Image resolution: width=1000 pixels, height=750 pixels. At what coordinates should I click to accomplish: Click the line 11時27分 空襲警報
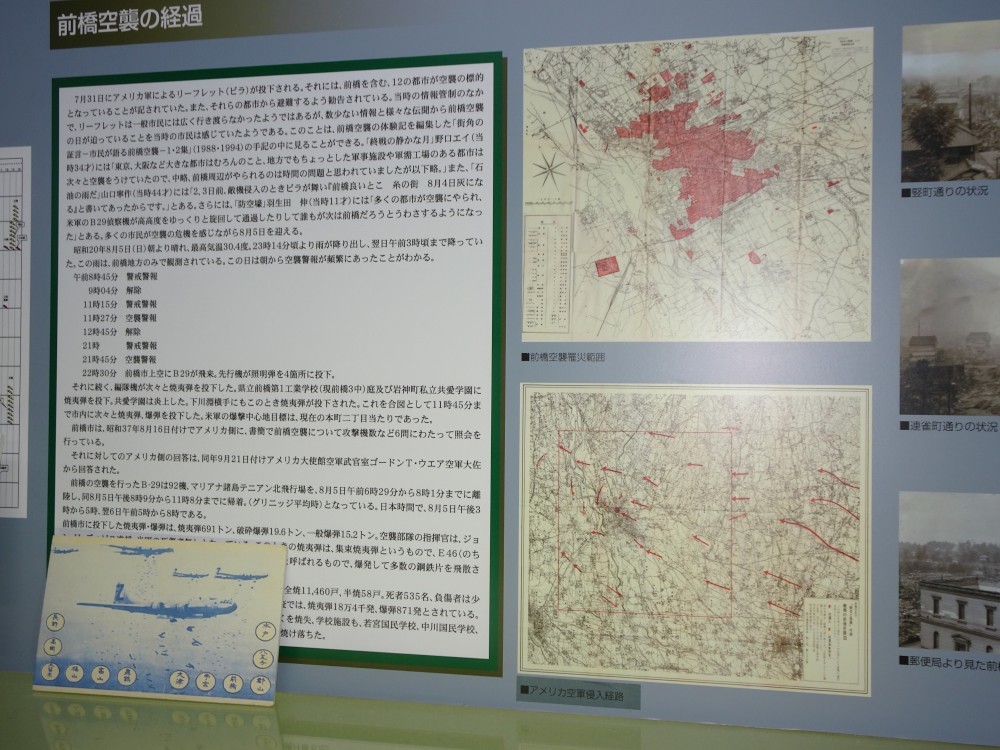tap(119, 318)
